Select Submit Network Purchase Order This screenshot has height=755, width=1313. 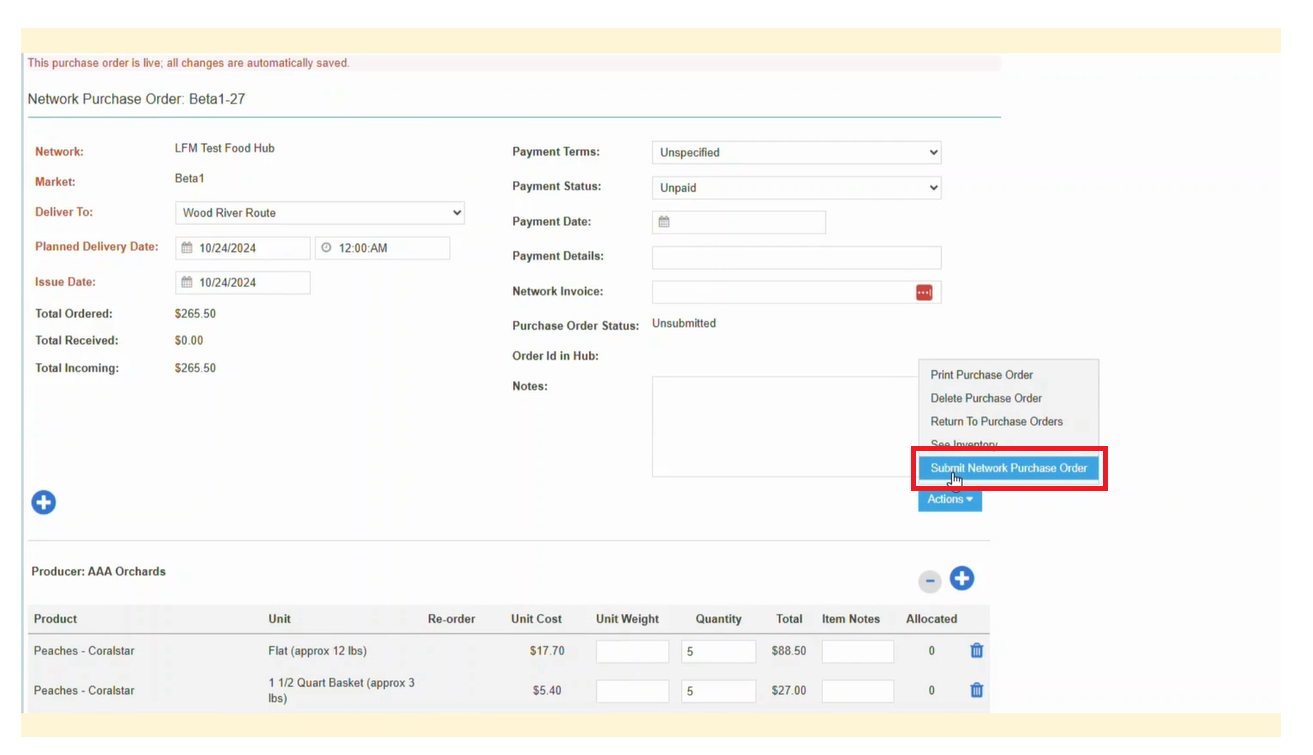(x=1008, y=468)
